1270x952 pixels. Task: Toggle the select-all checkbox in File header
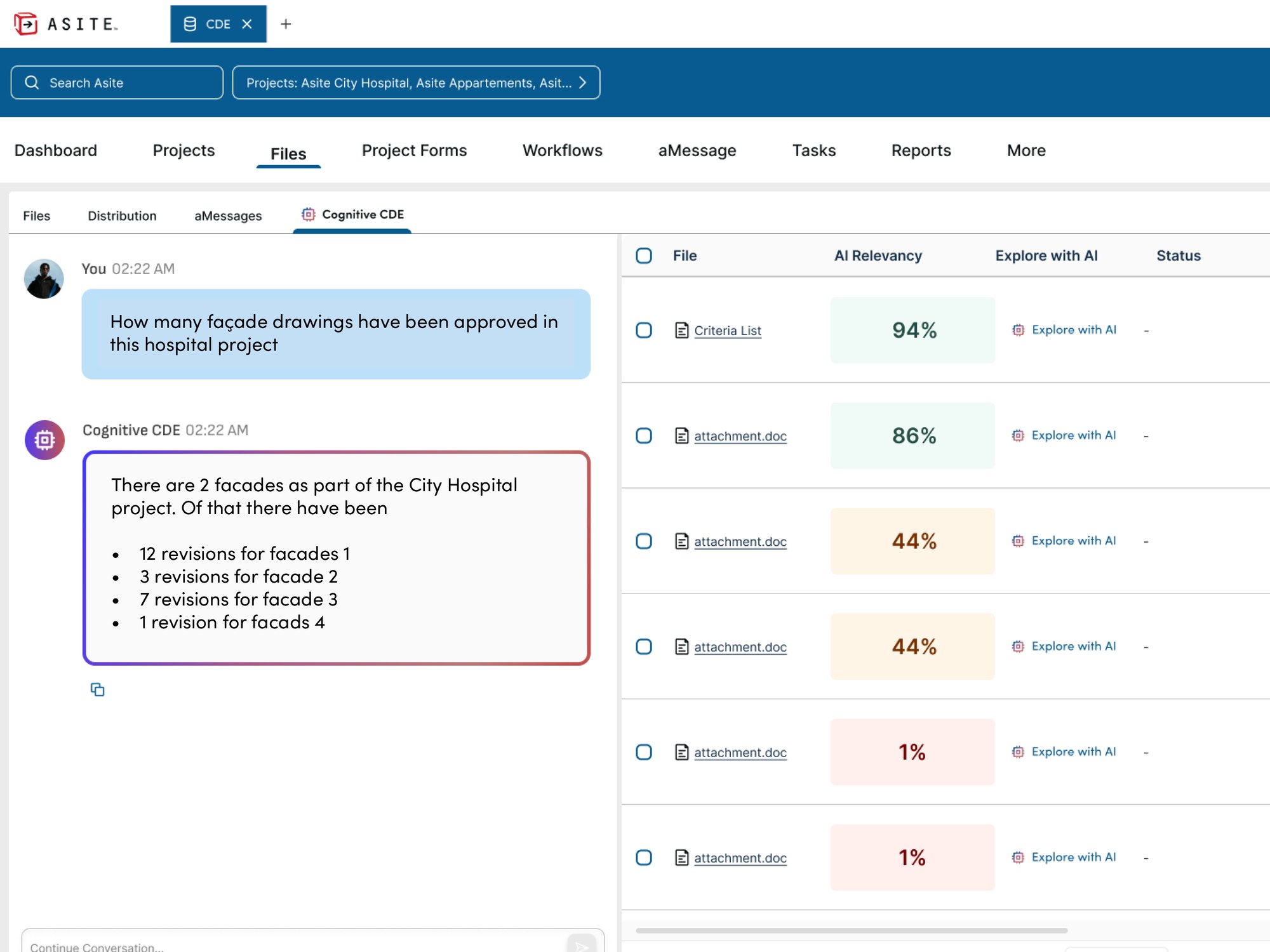point(644,256)
